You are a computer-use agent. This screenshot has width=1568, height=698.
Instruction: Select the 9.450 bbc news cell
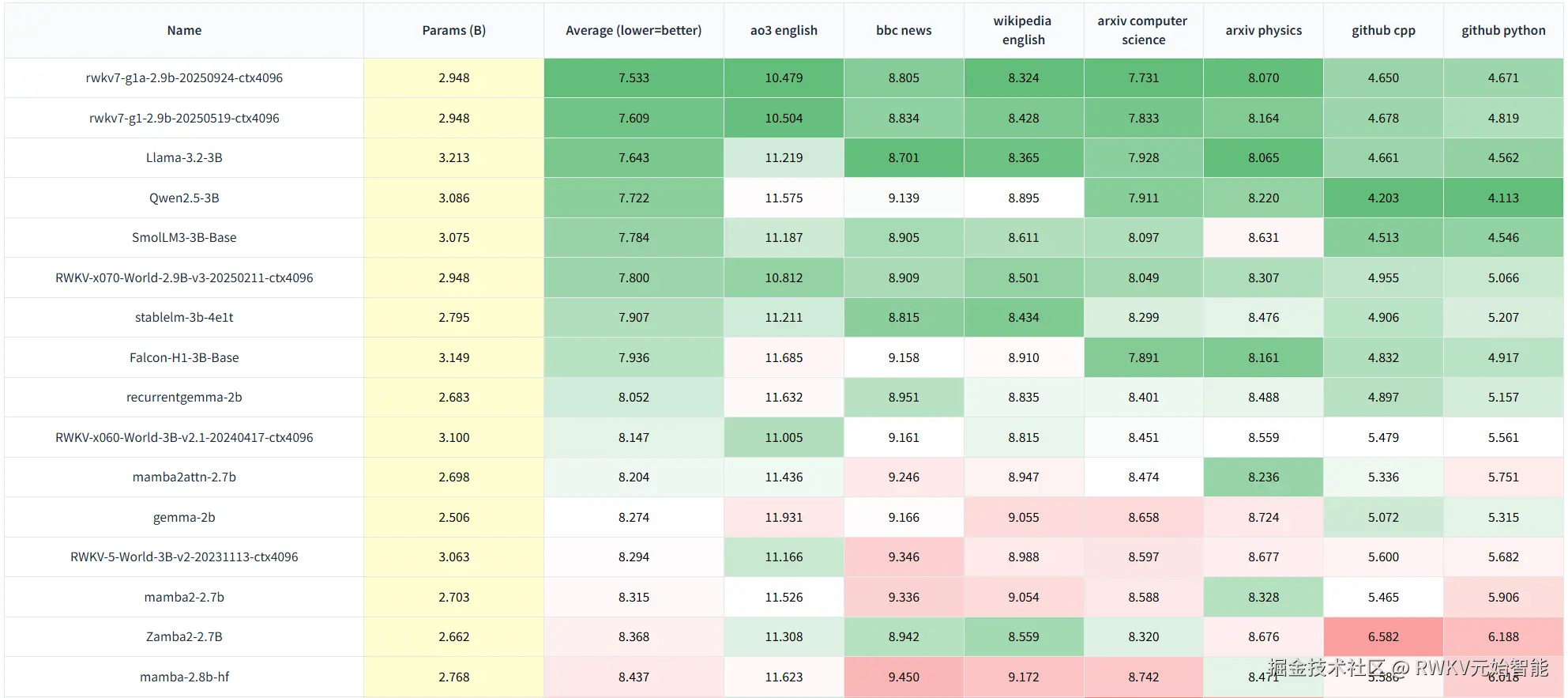click(904, 677)
